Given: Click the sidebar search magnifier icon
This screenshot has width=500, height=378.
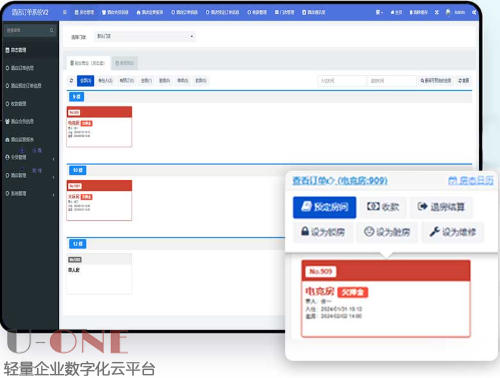Looking at the screenshot, I should click(52, 30).
